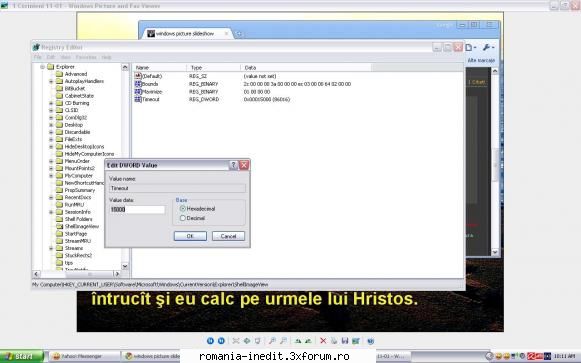
Task: Select the Decimal base option
Action: click(x=183, y=218)
